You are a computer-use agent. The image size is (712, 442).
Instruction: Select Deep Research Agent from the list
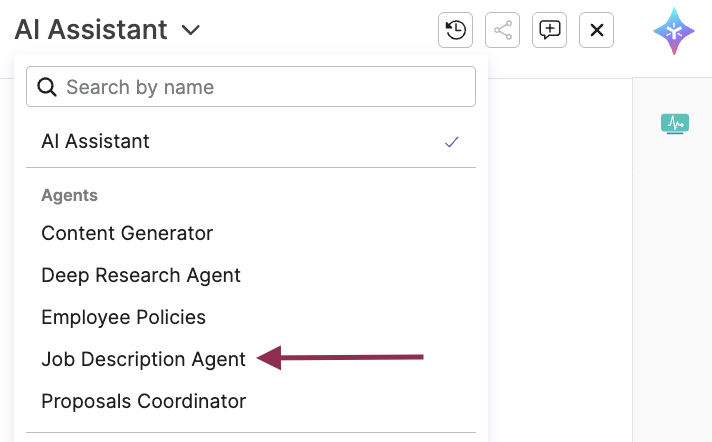141,275
